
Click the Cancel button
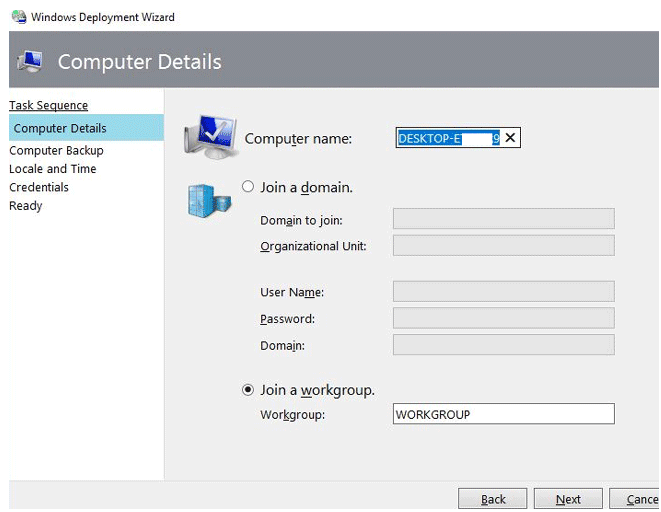pos(635,499)
